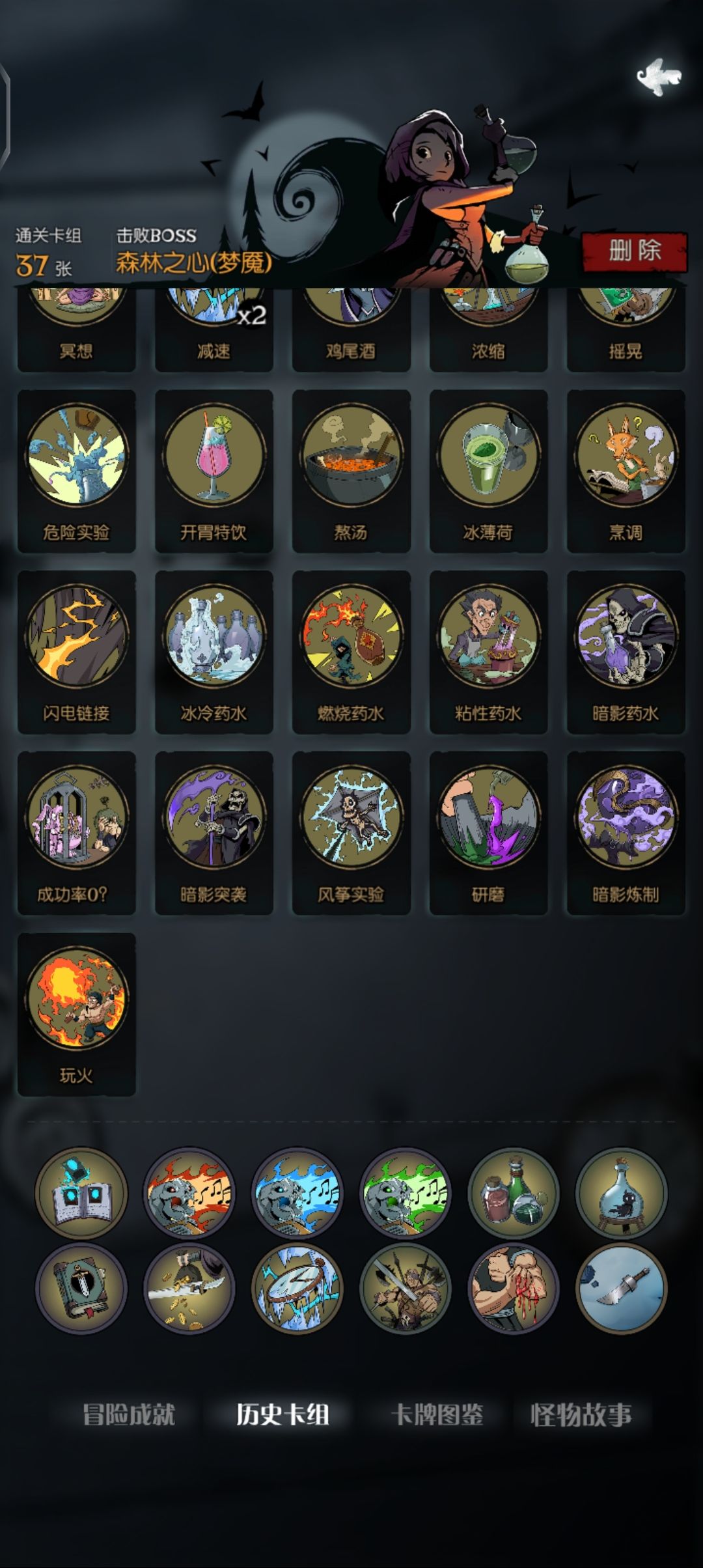
Task: View the 燃烧药水 card
Action: click(351, 652)
